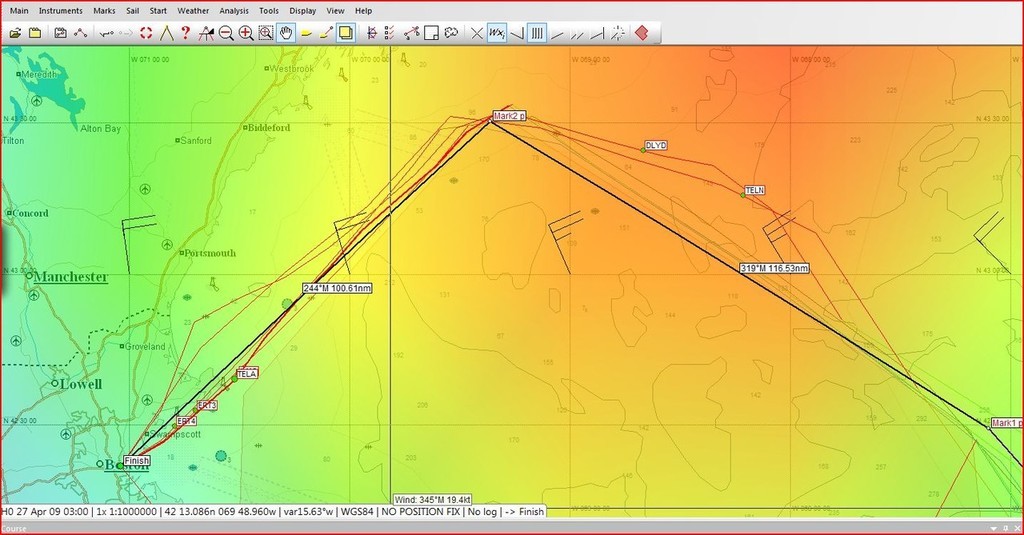Click the cloud outline icon
1024x535 pixels.
point(451,33)
